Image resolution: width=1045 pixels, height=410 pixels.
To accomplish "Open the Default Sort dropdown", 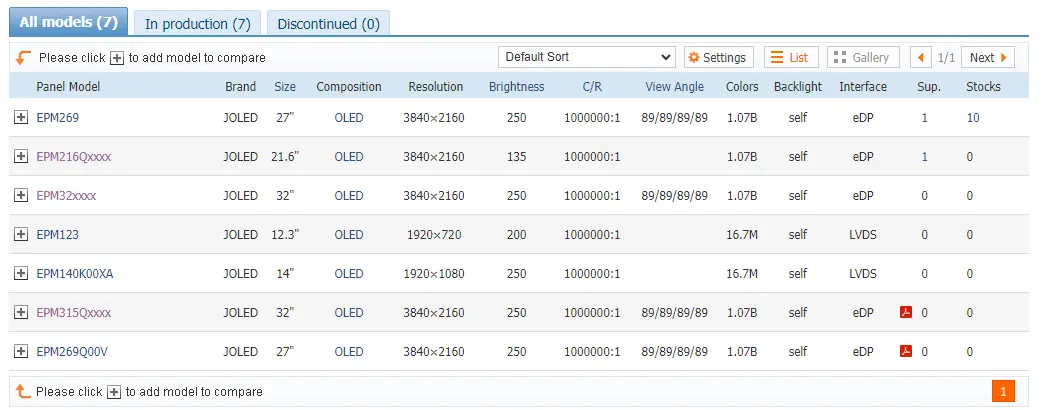I will coord(586,57).
